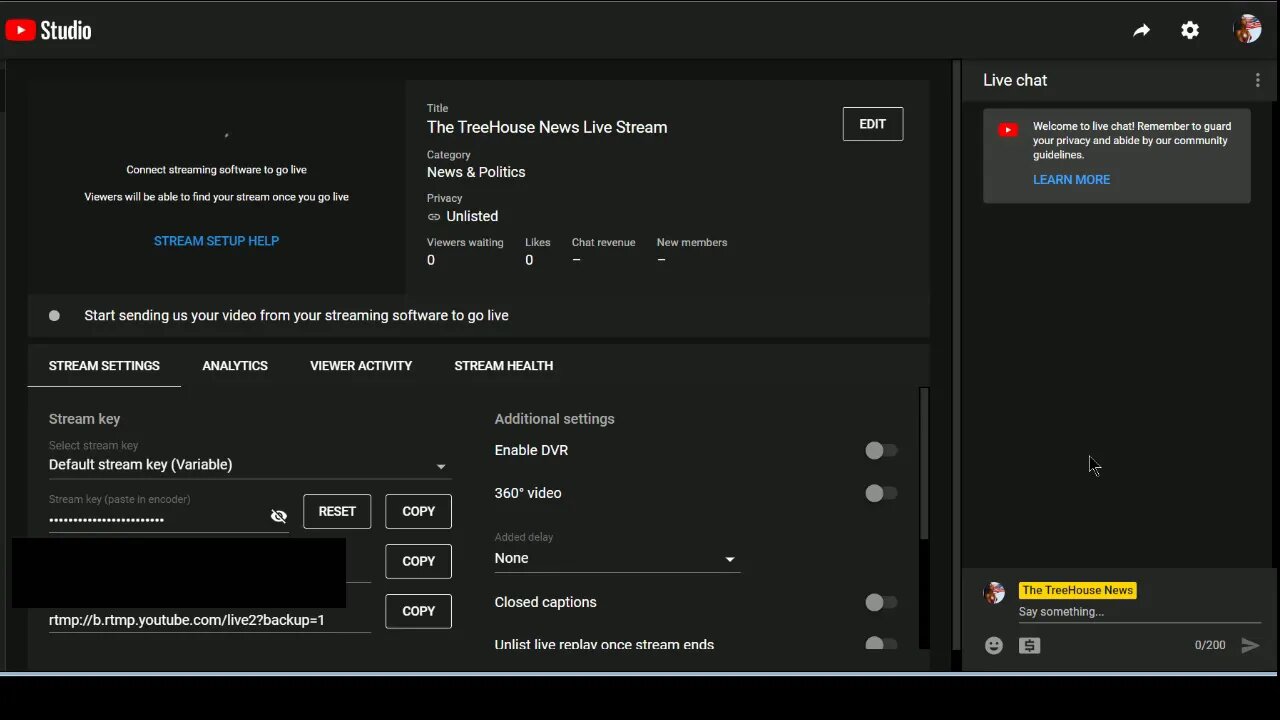Click the unlisted link icon beside Privacy
1280x720 pixels.
(x=434, y=216)
